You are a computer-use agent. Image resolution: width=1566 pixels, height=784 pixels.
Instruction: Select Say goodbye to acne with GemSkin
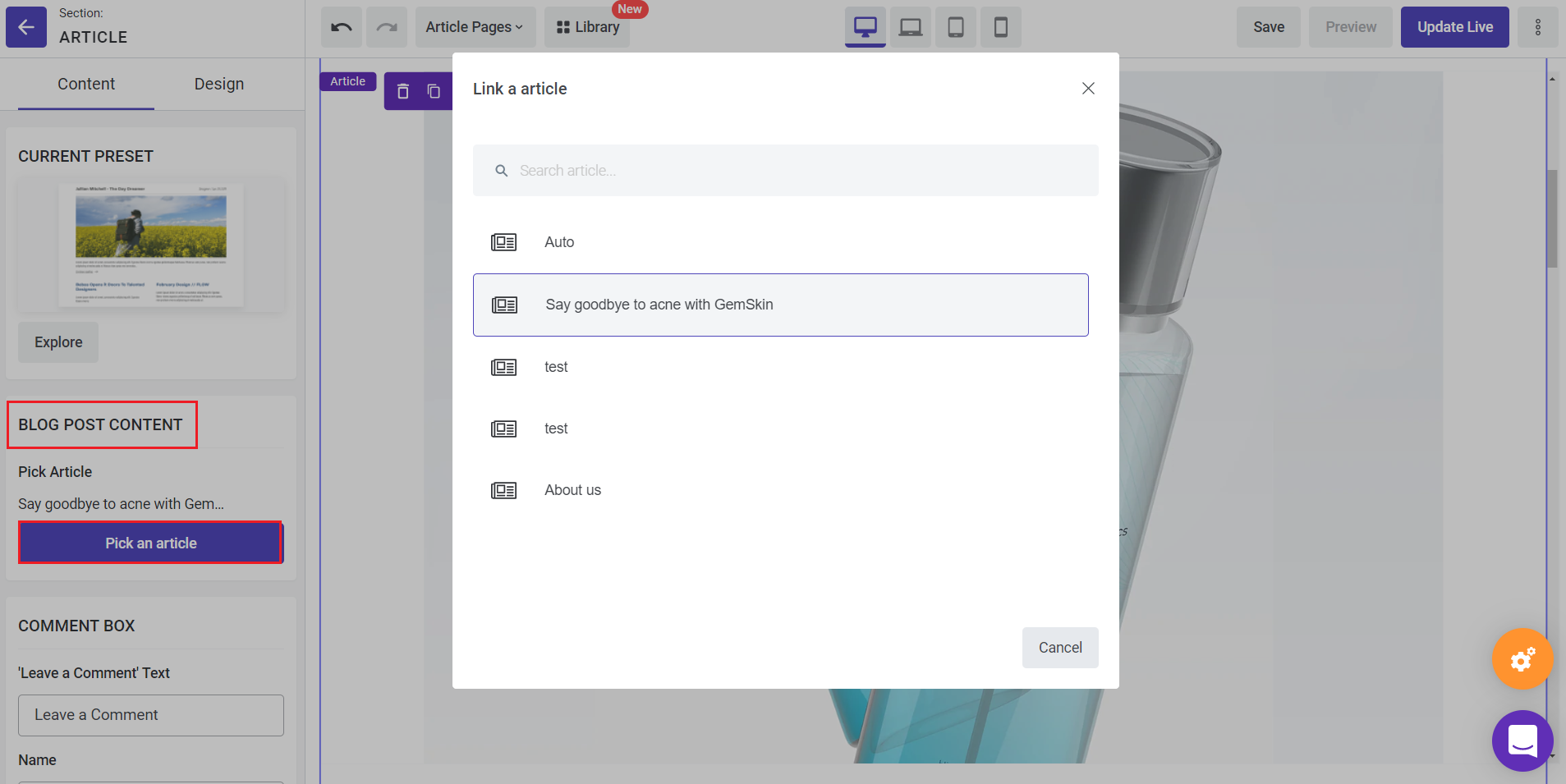tap(781, 305)
